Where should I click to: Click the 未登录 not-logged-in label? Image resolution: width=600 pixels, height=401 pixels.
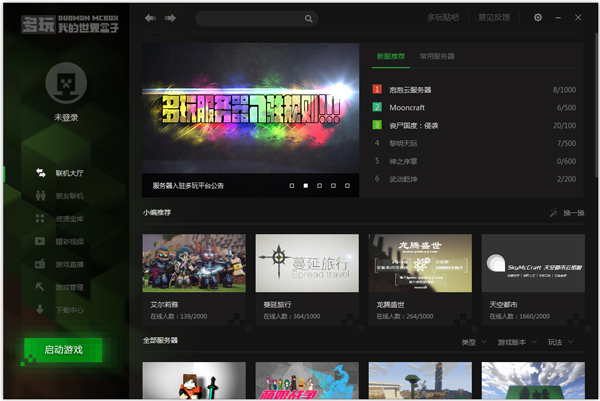66,117
